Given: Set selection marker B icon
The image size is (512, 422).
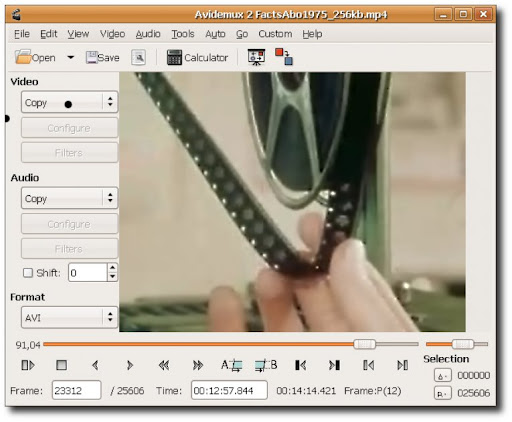Looking at the screenshot, I should click(266, 365).
